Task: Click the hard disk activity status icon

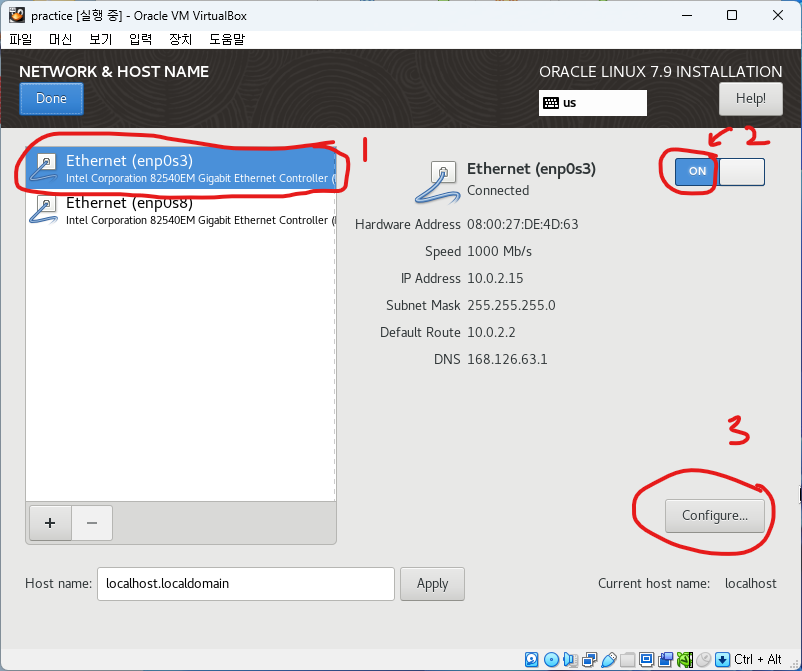Action: coord(531,659)
